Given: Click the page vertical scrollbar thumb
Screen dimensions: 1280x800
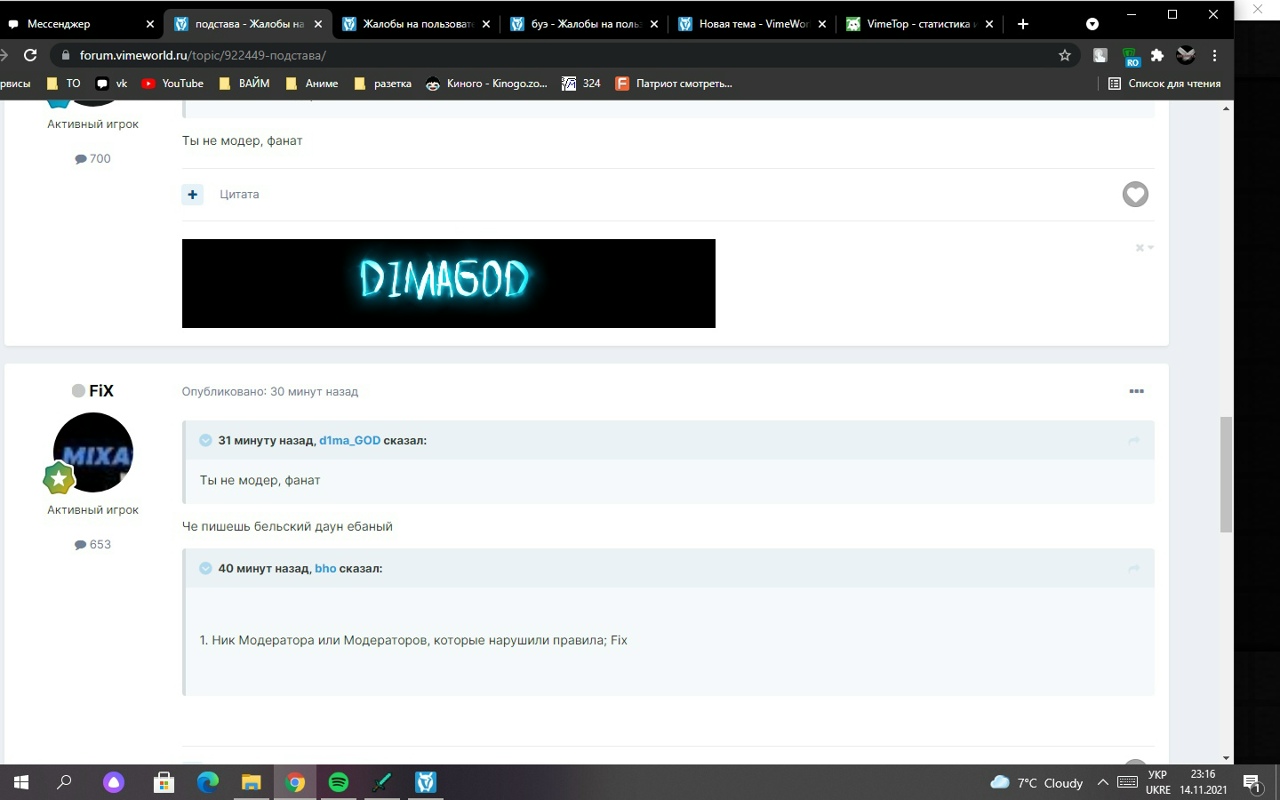Looking at the screenshot, I should pos(1226,475).
